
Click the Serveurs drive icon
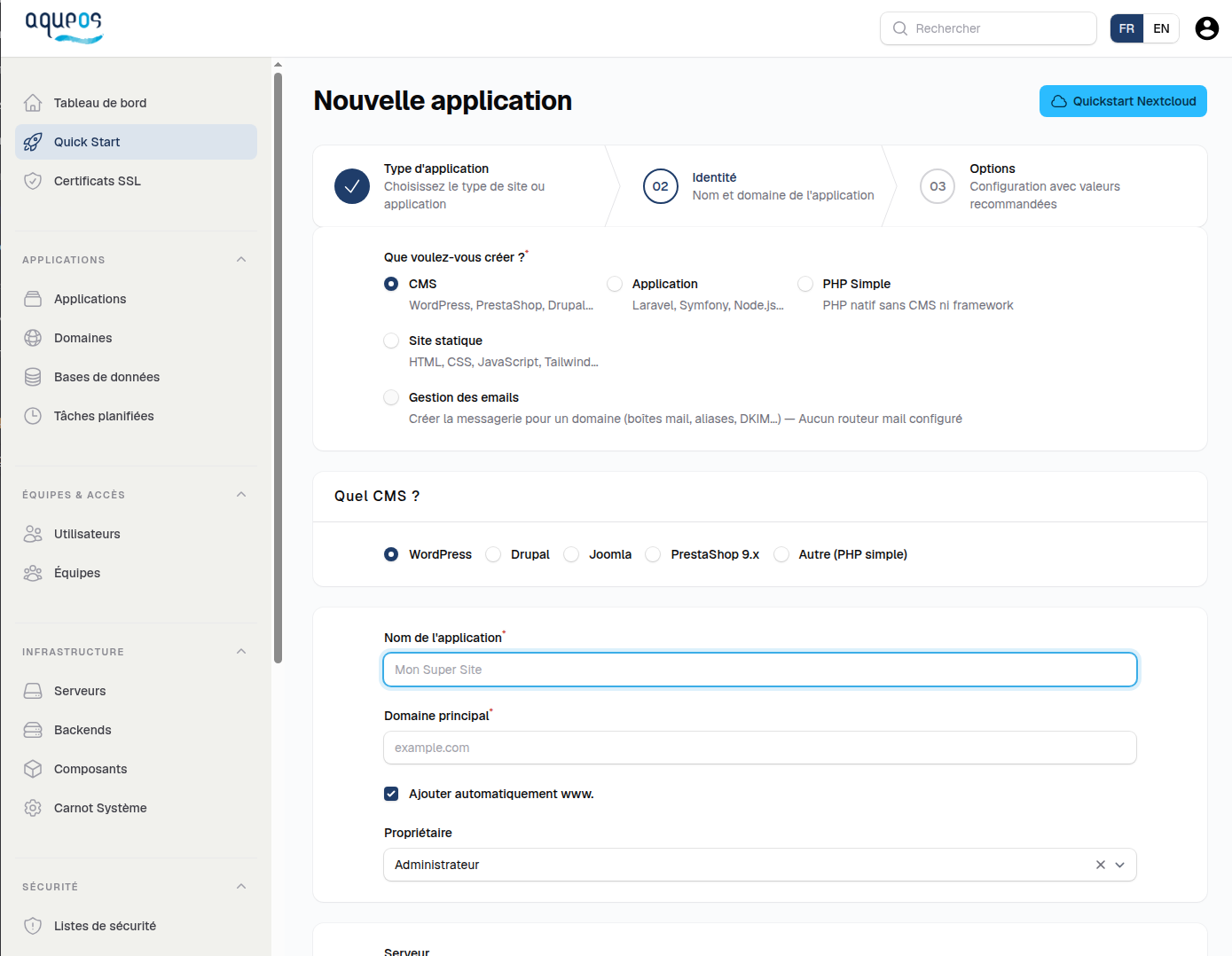(33, 691)
